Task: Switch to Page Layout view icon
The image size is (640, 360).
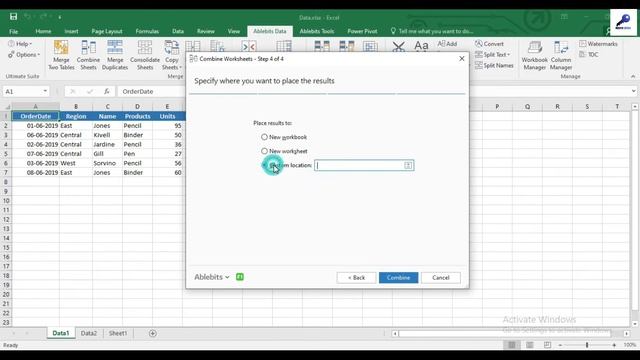Action: (x=529, y=345)
